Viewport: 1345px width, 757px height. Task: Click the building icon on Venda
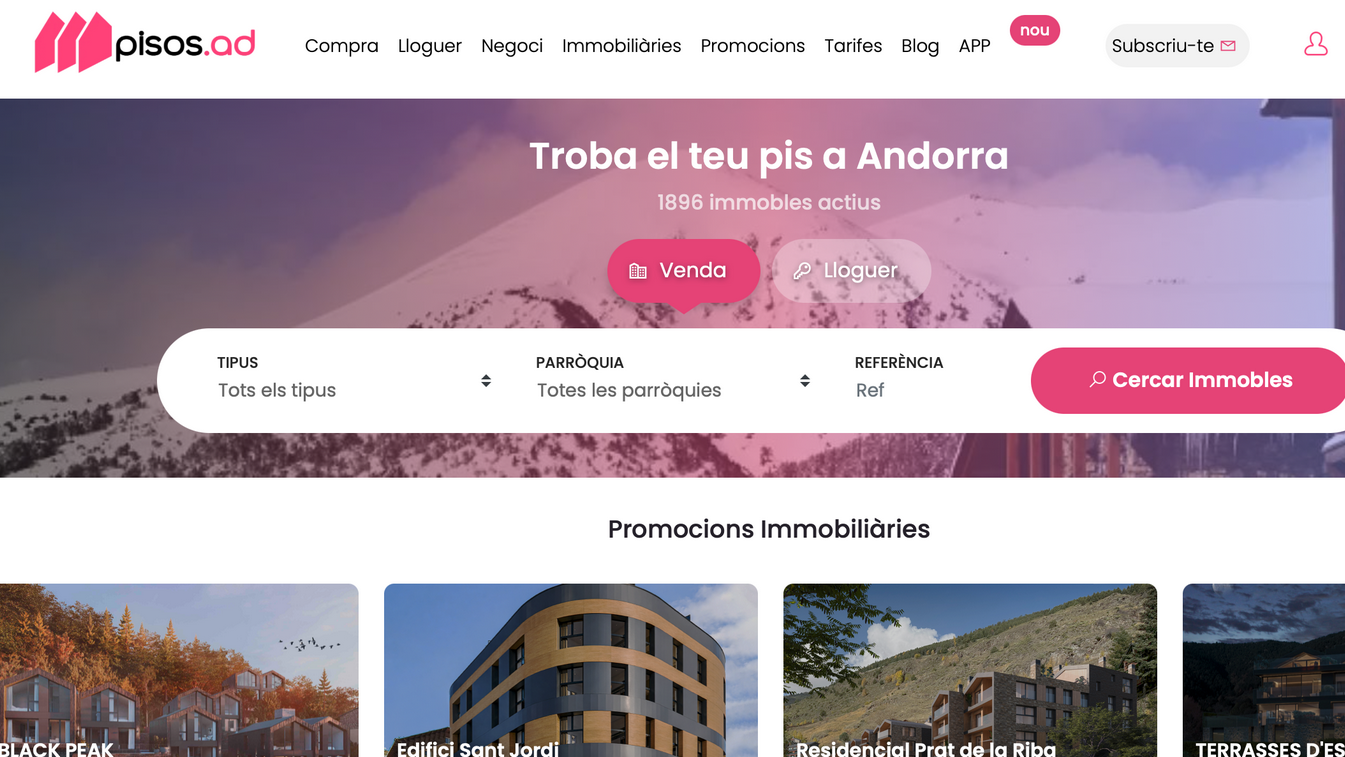tap(638, 271)
